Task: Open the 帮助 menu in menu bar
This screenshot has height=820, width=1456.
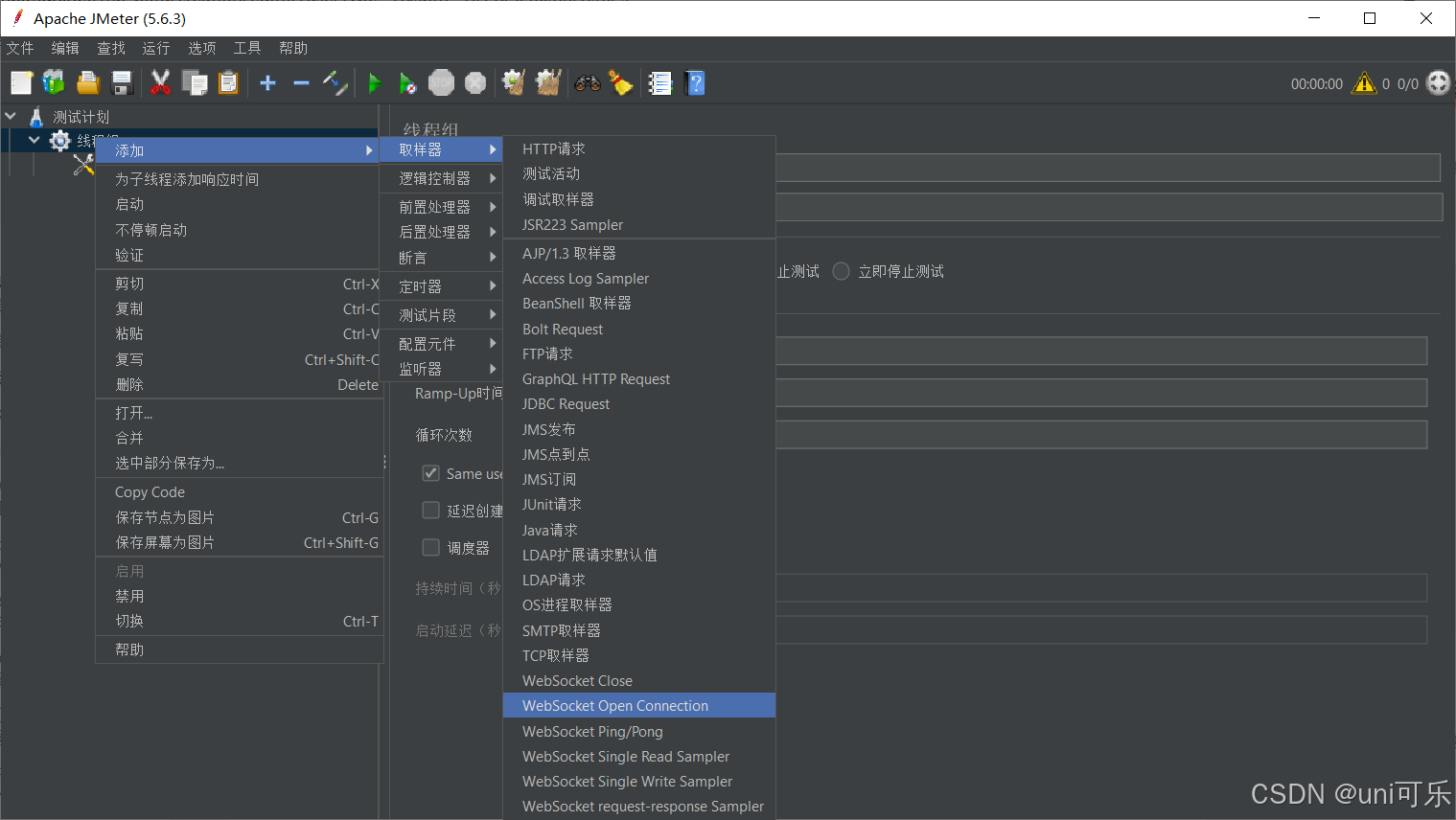Action: tap(293, 48)
